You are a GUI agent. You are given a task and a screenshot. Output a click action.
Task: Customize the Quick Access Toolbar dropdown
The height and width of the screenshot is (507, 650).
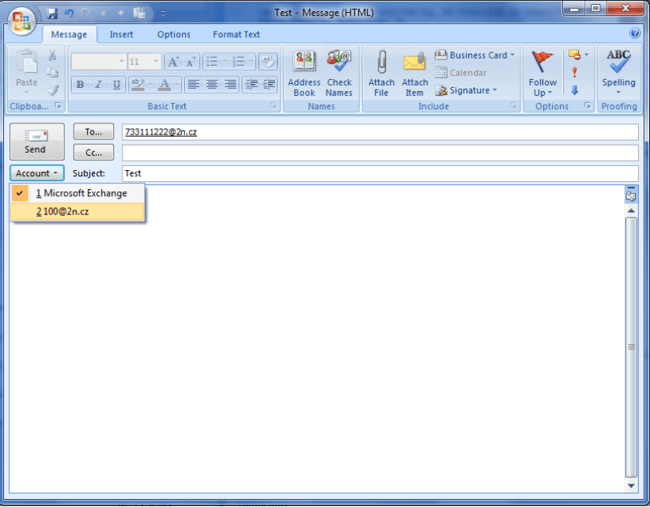tap(163, 13)
